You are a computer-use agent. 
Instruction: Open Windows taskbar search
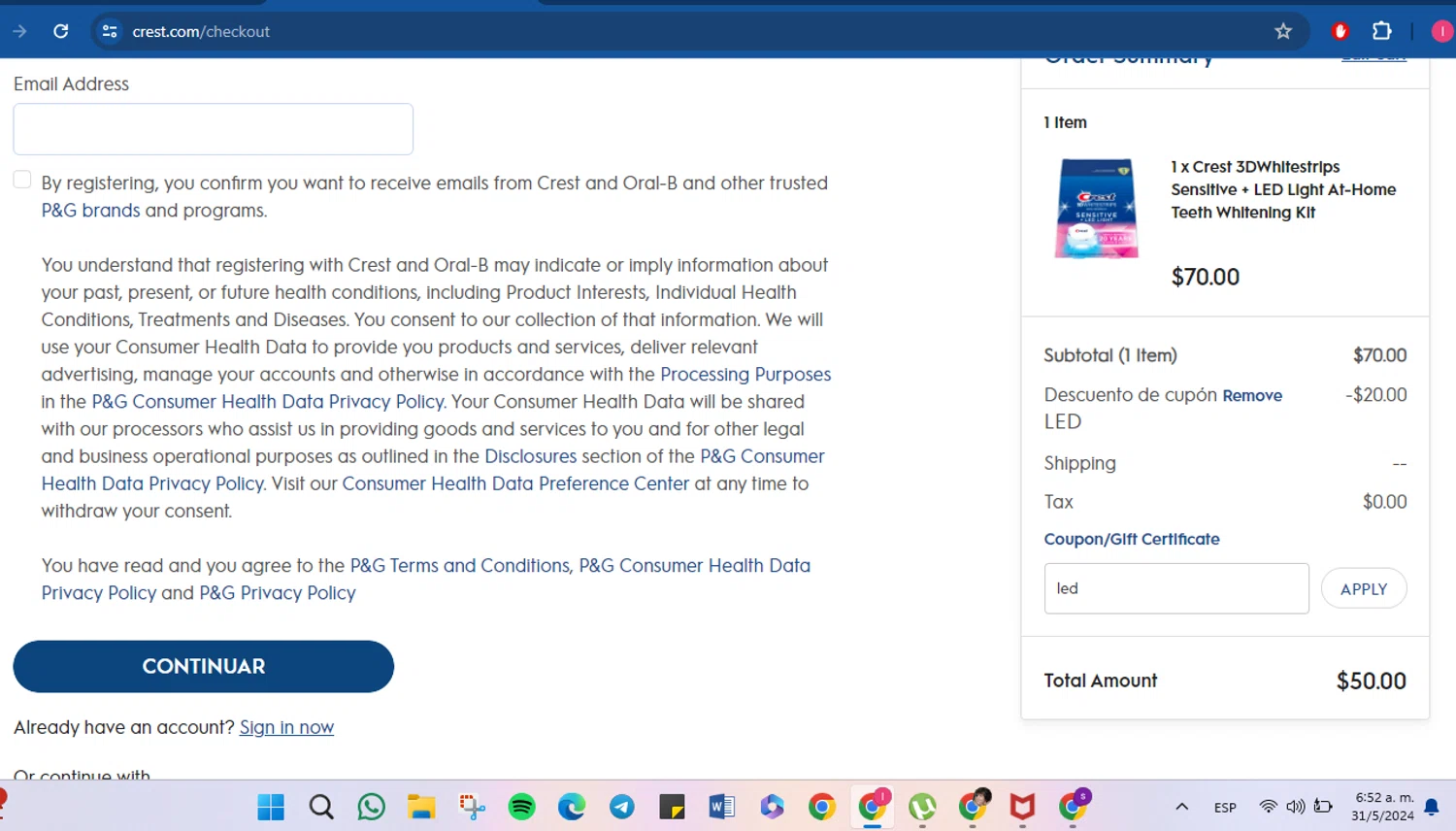pos(321,807)
